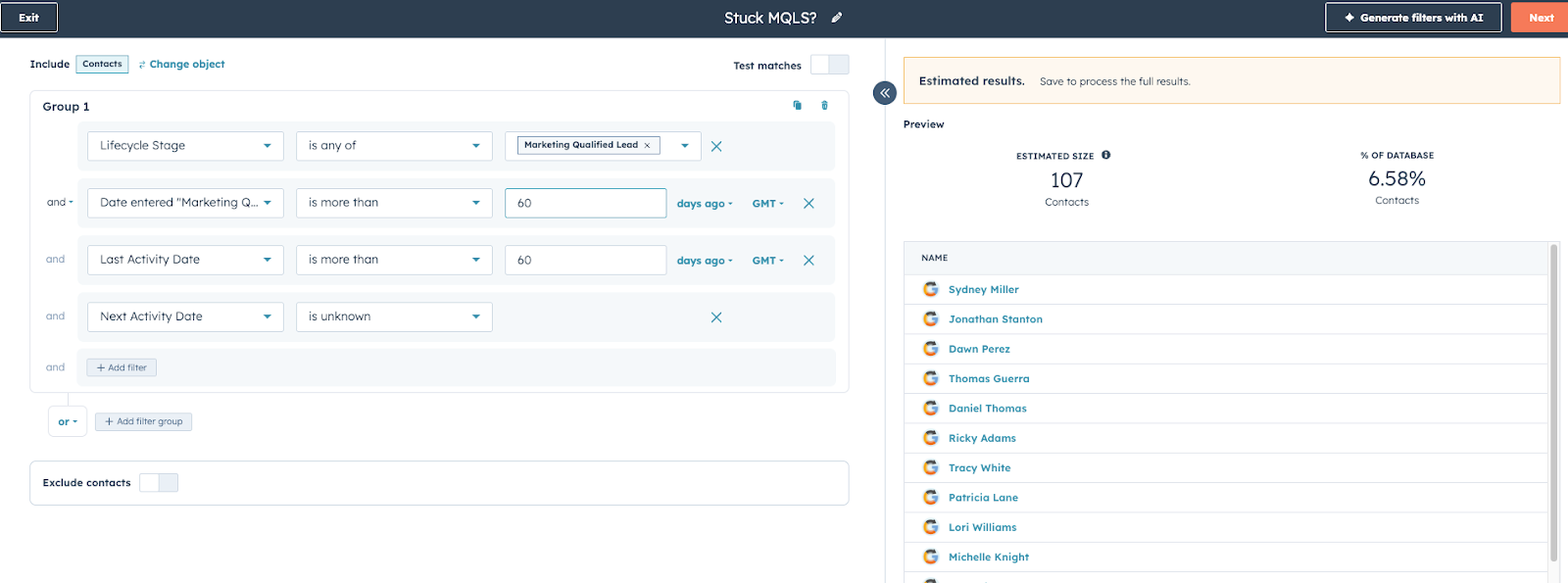Viewport: 1568px width, 583px height.
Task: Click the Change object link
Action: (x=186, y=65)
